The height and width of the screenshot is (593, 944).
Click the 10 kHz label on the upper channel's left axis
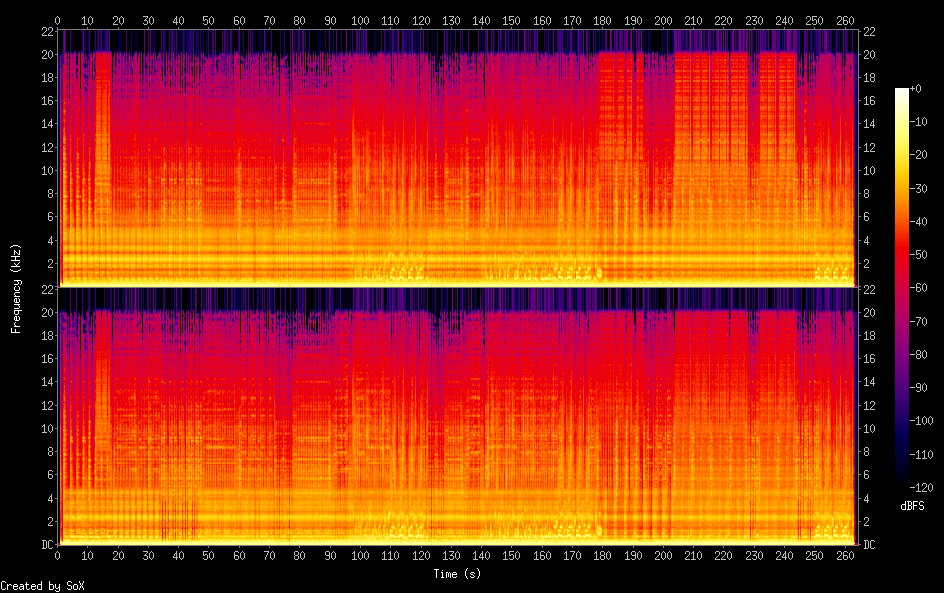click(x=45, y=170)
